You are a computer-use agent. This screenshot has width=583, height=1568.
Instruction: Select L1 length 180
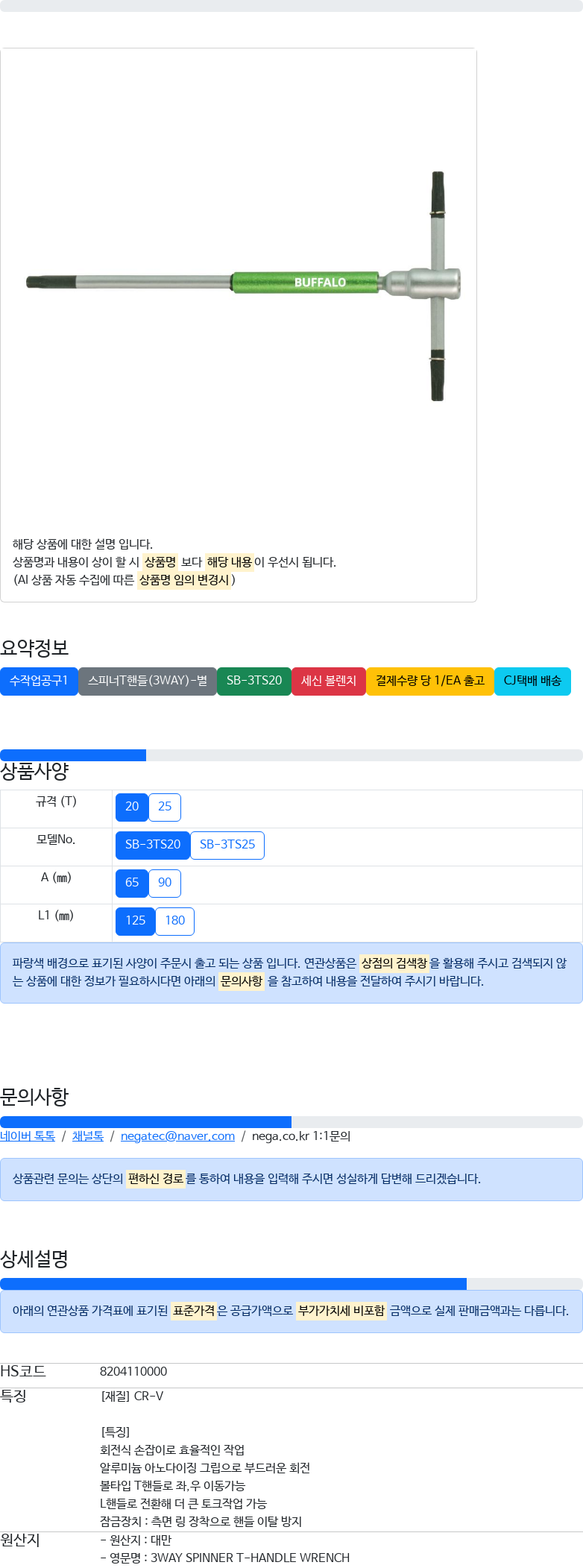175,921
